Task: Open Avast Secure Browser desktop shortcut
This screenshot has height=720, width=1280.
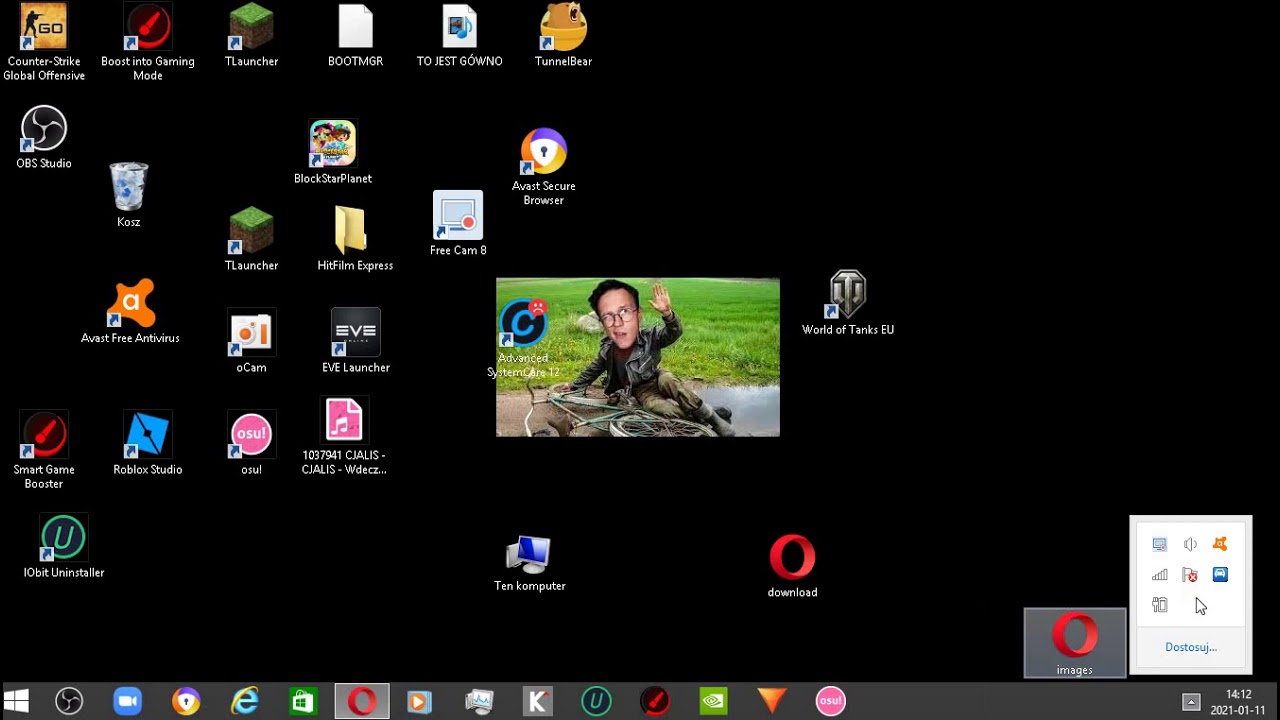Action: click(544, 167)
